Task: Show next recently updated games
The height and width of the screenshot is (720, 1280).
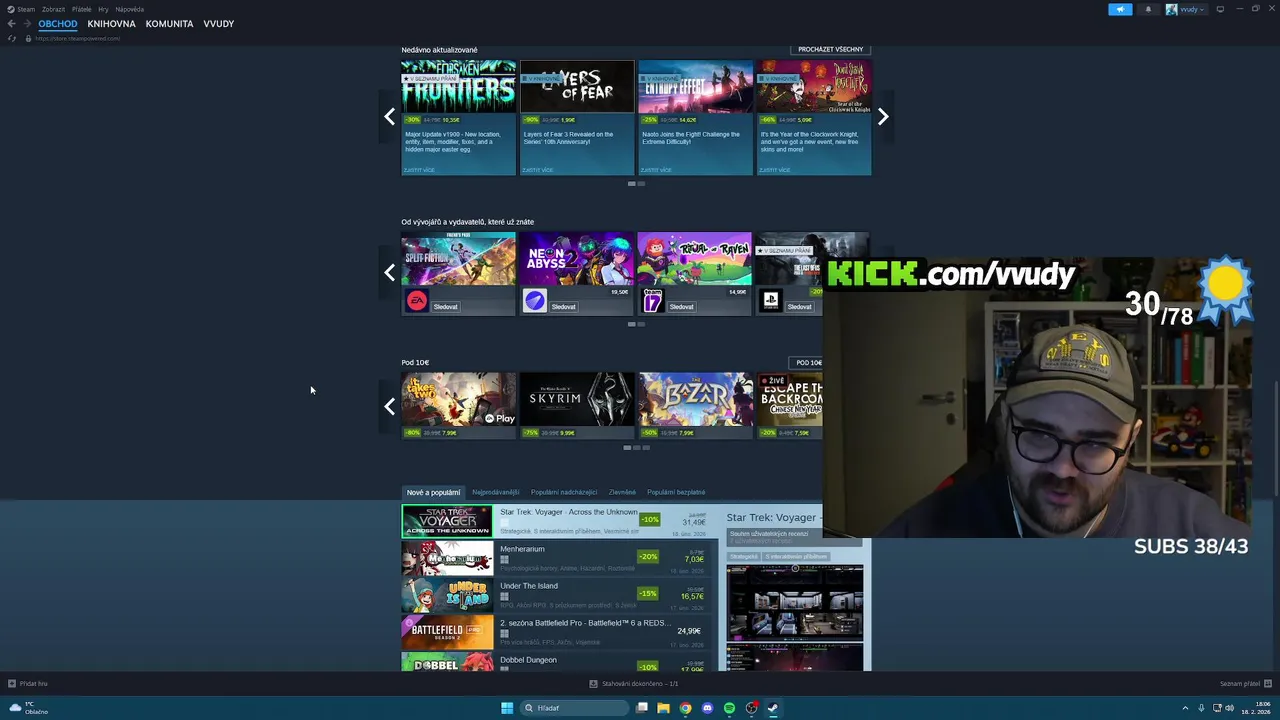Action: (883, 117)
